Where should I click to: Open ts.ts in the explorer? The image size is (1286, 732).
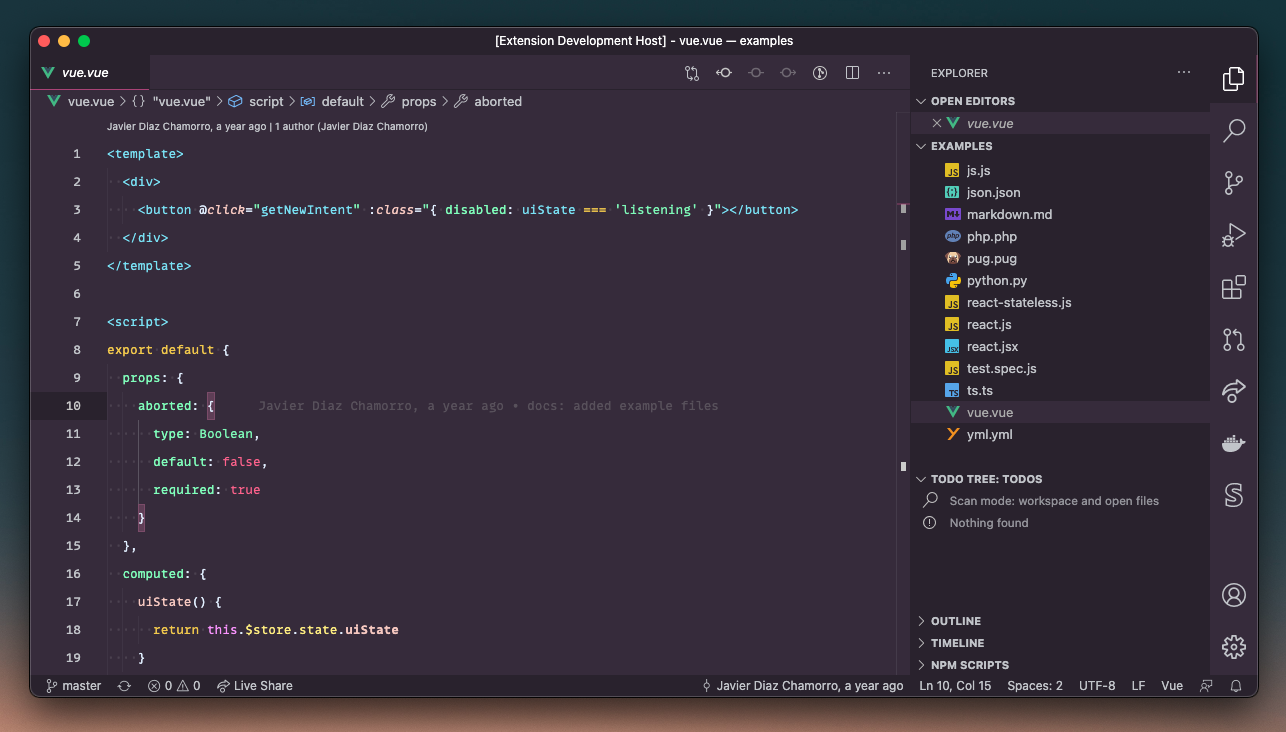tap(1060, 391)
